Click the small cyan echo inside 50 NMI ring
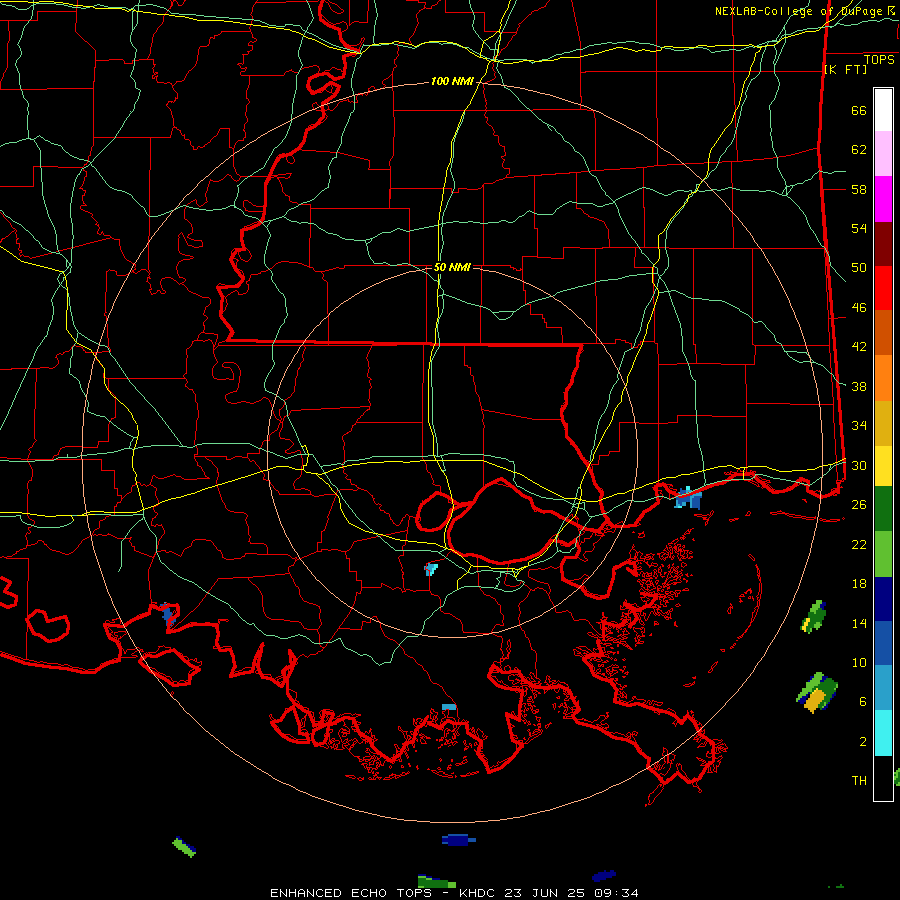Viewport: 900px width, 900px height. pyautogui.click(x=430, y=569)
